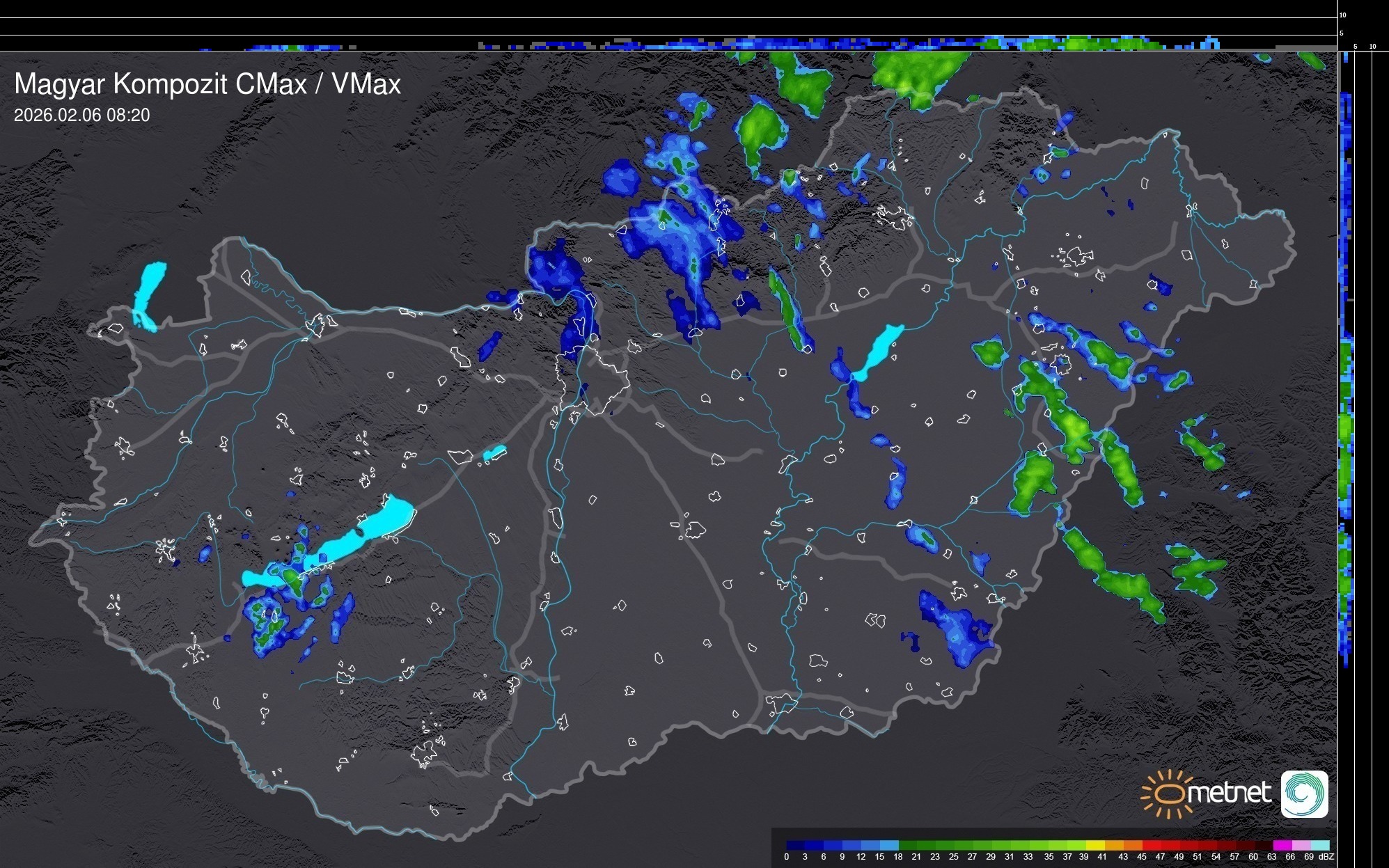Select the light blue 15 dBZ legend swatch
Screen dimensions: 1389x868
889,845
